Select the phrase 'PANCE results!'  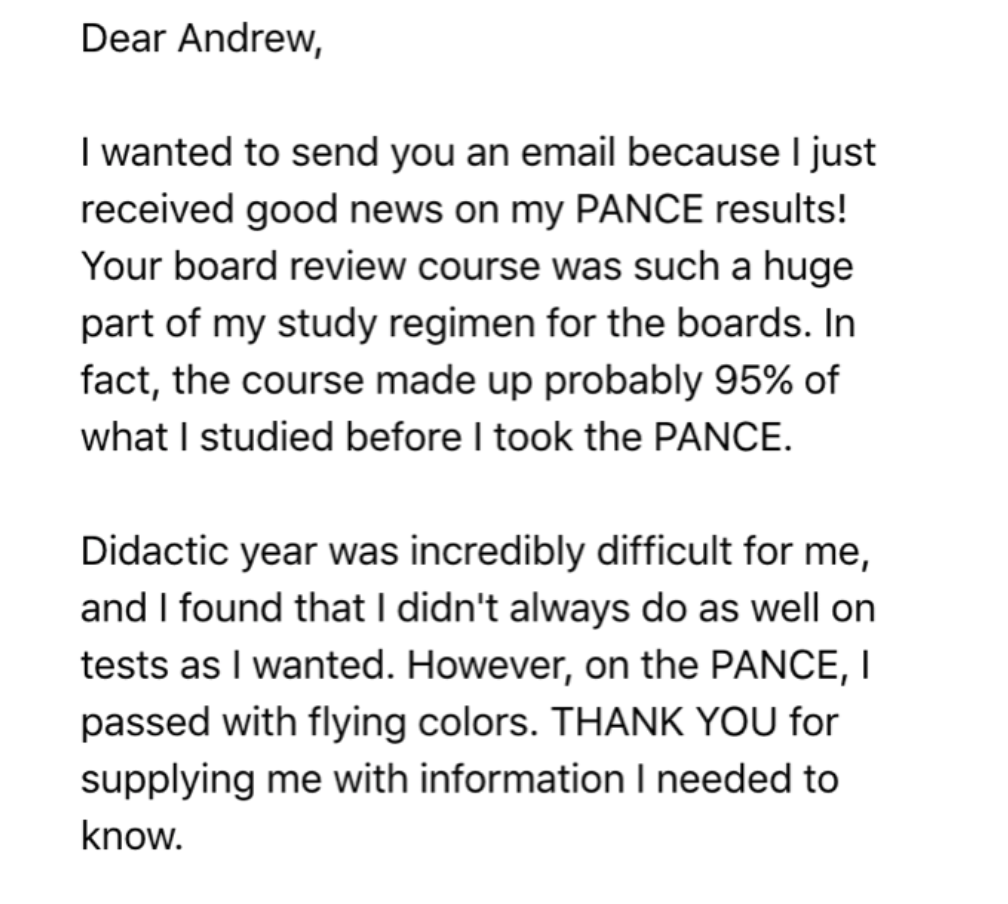[x=711, y=209]
